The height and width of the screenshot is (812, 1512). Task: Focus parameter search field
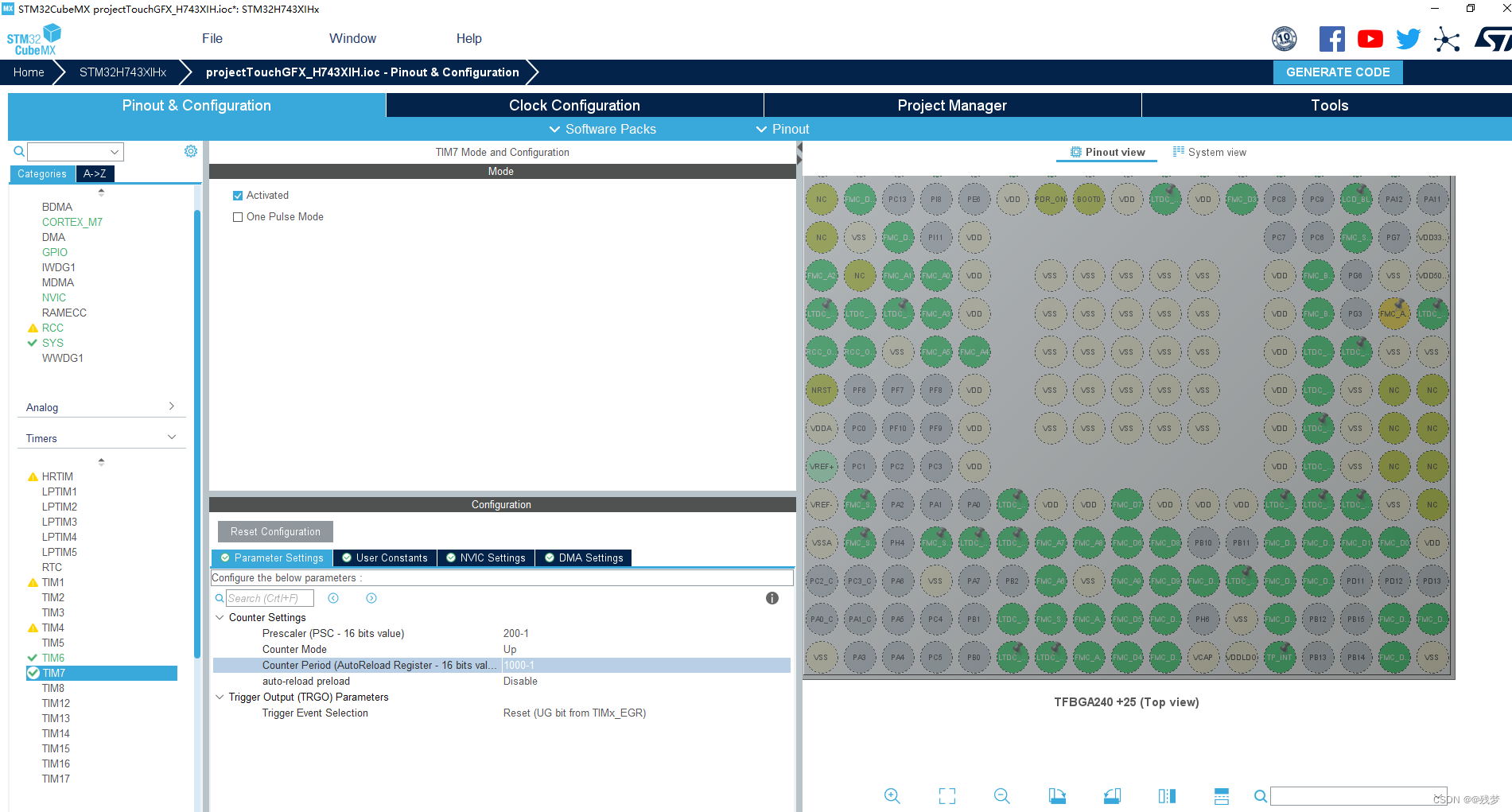[270, 598]
